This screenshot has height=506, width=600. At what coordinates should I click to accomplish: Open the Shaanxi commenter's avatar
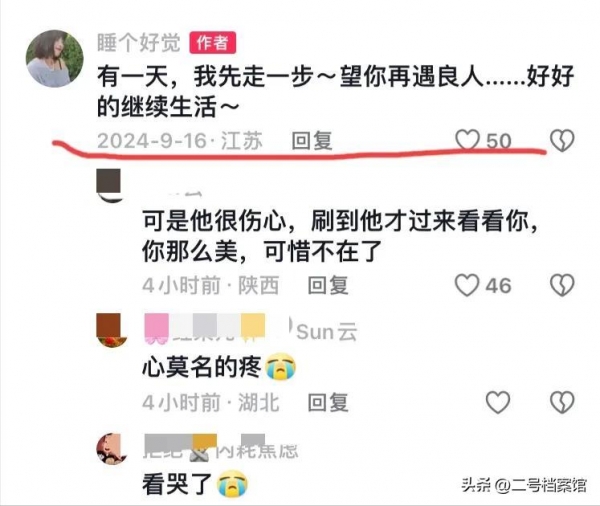pos(109,185)
